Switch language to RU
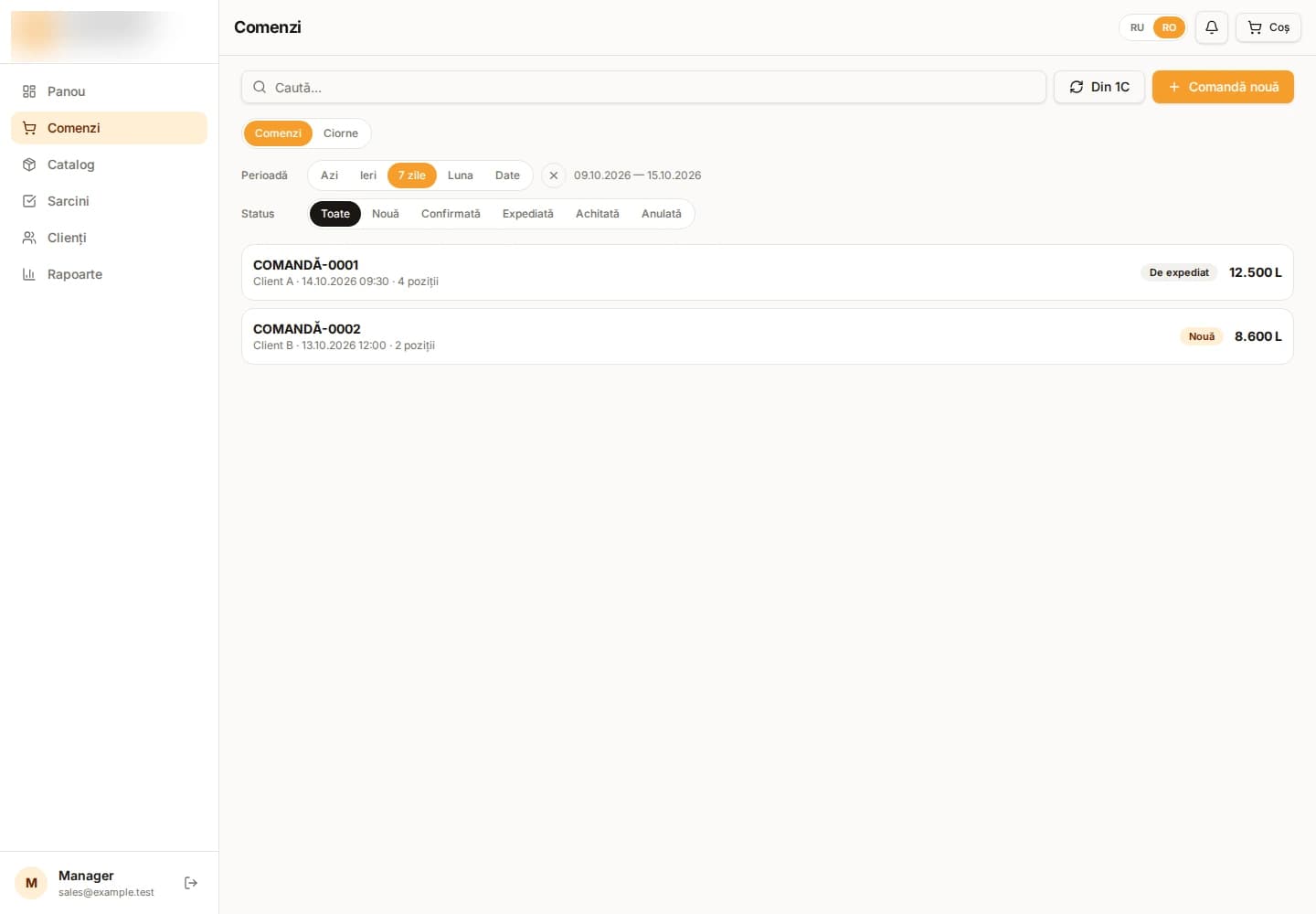The width and height of the screenshot is (1316, 914). point(1137,27)
